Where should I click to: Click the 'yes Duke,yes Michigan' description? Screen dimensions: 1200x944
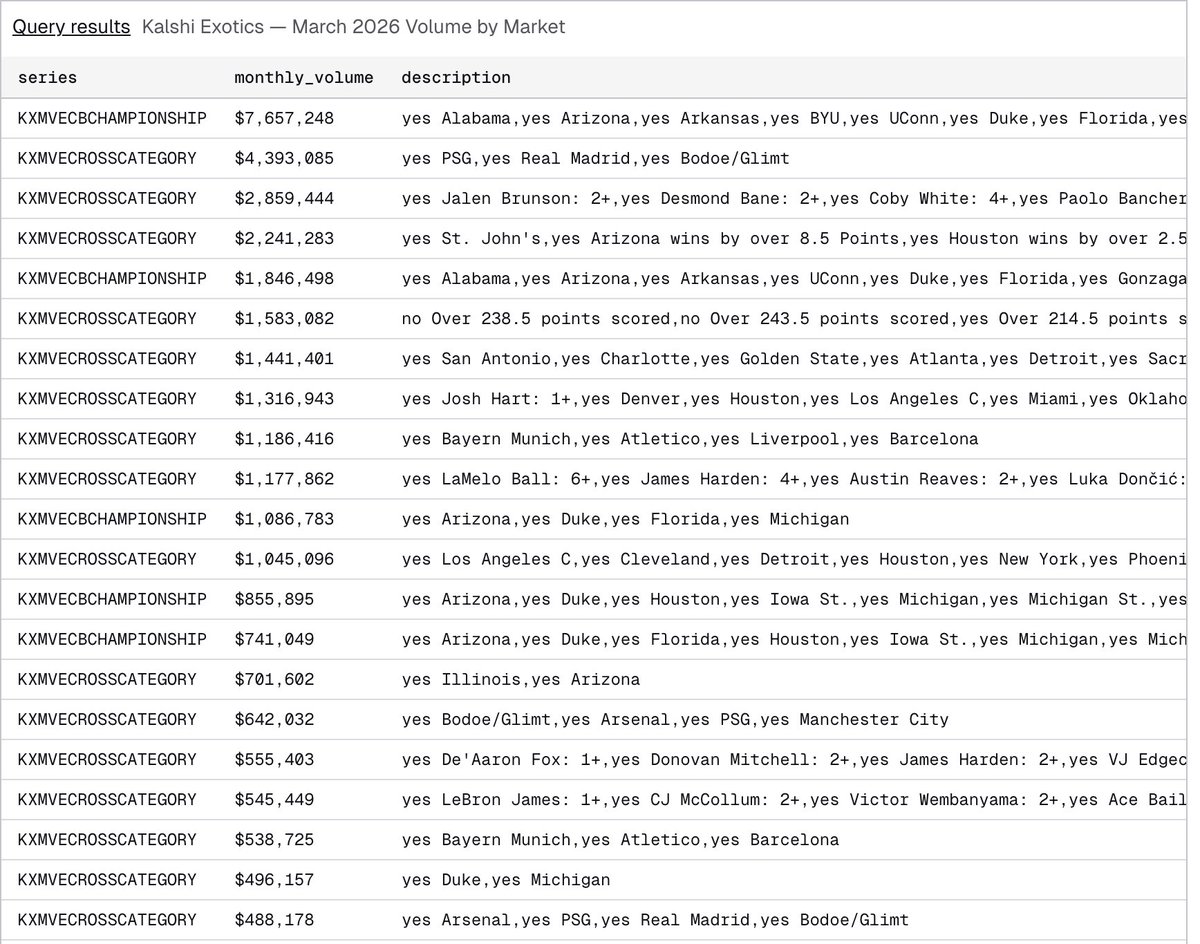tap(505, 879)
